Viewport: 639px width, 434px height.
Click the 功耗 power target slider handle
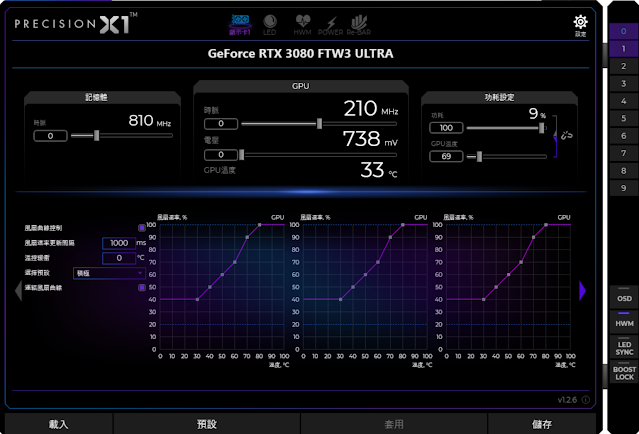click(x=542, y=128)
